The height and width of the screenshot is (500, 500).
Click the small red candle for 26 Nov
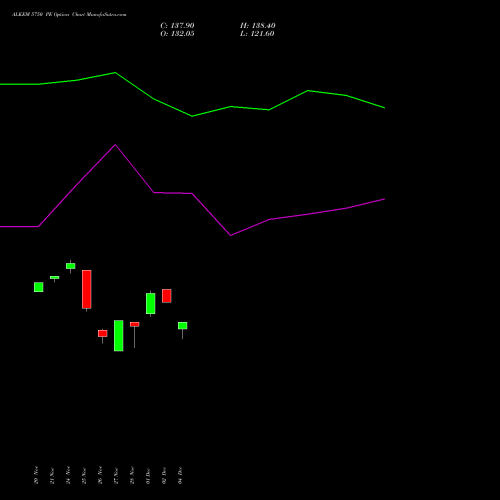[x=103, y=333]
